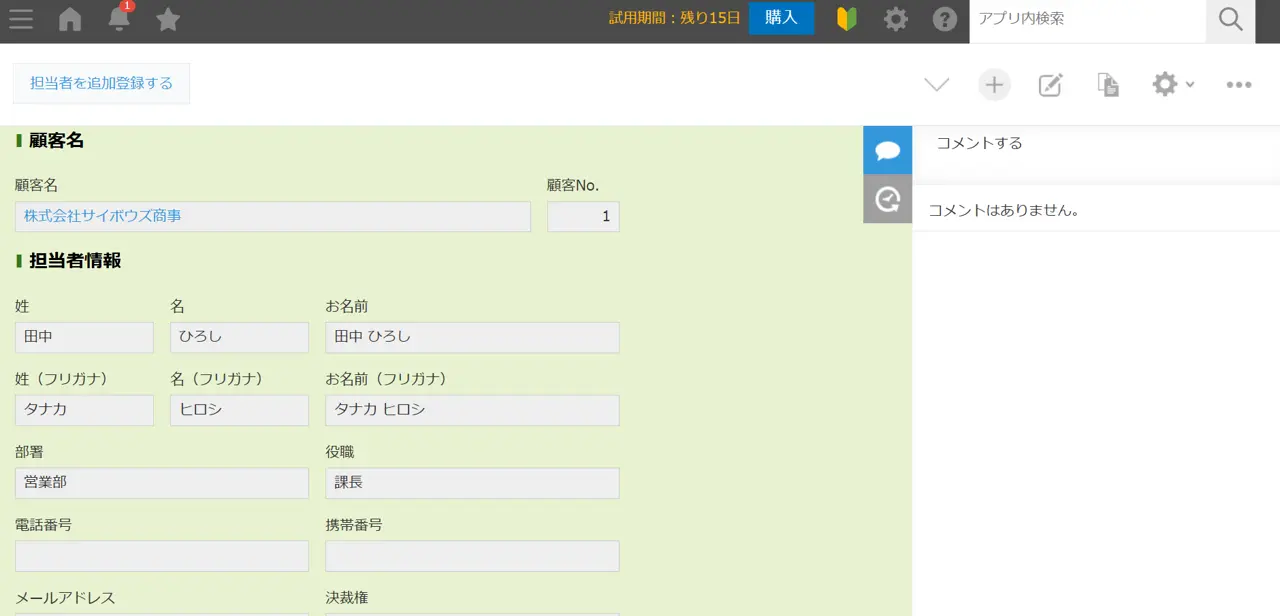
Task: Go to the portal home icon
Action: point(70,19)
